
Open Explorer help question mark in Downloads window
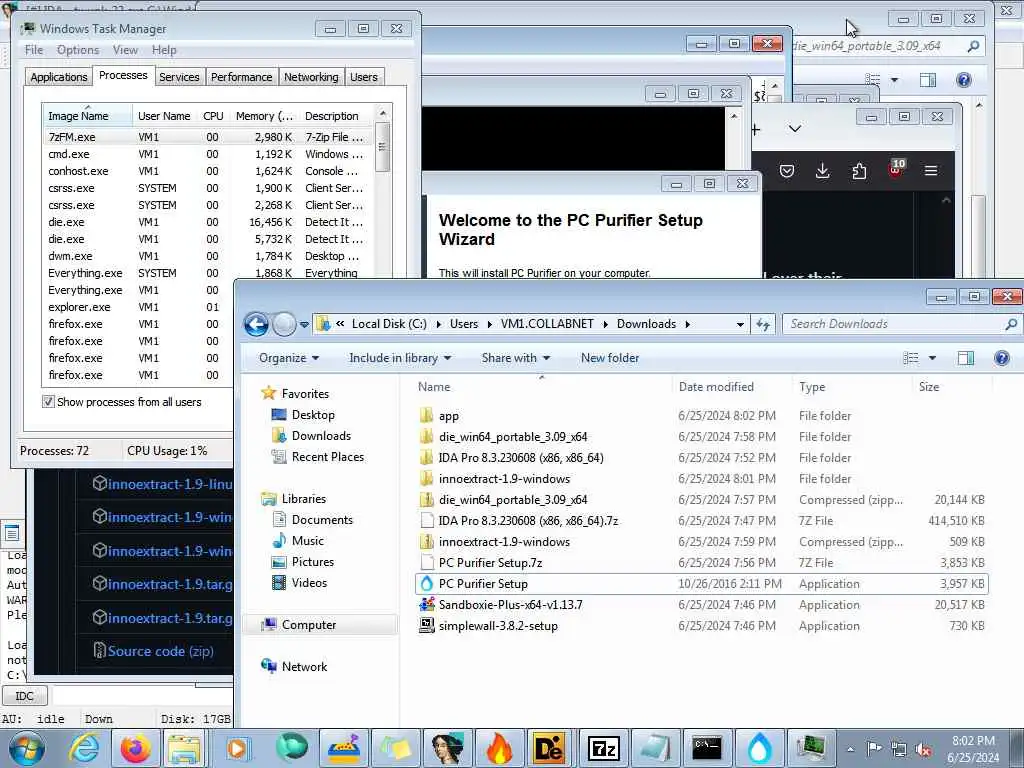(x=1001, y=358)
